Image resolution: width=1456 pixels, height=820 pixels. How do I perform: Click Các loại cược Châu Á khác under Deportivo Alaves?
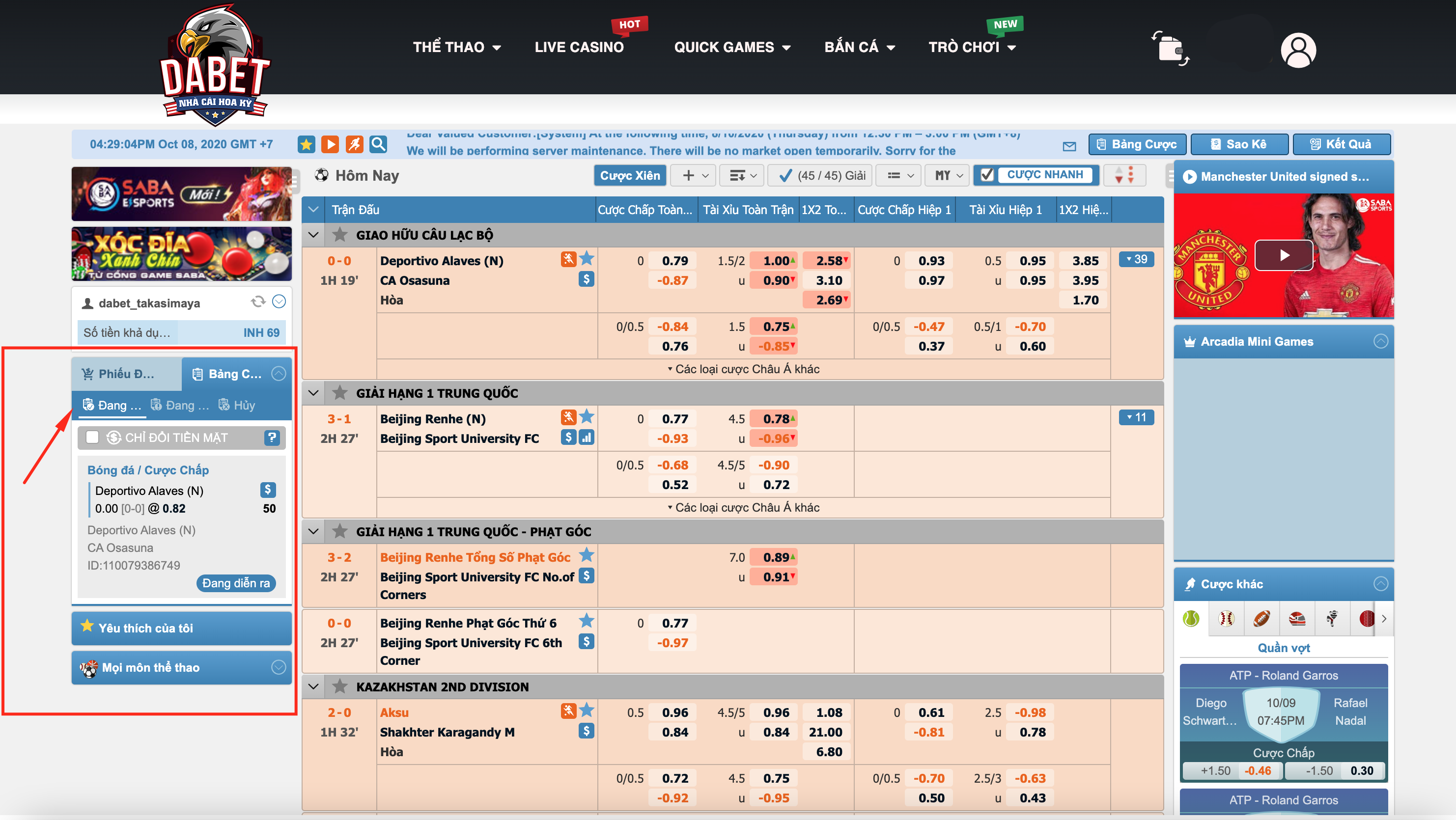click(x=743, y=369)
